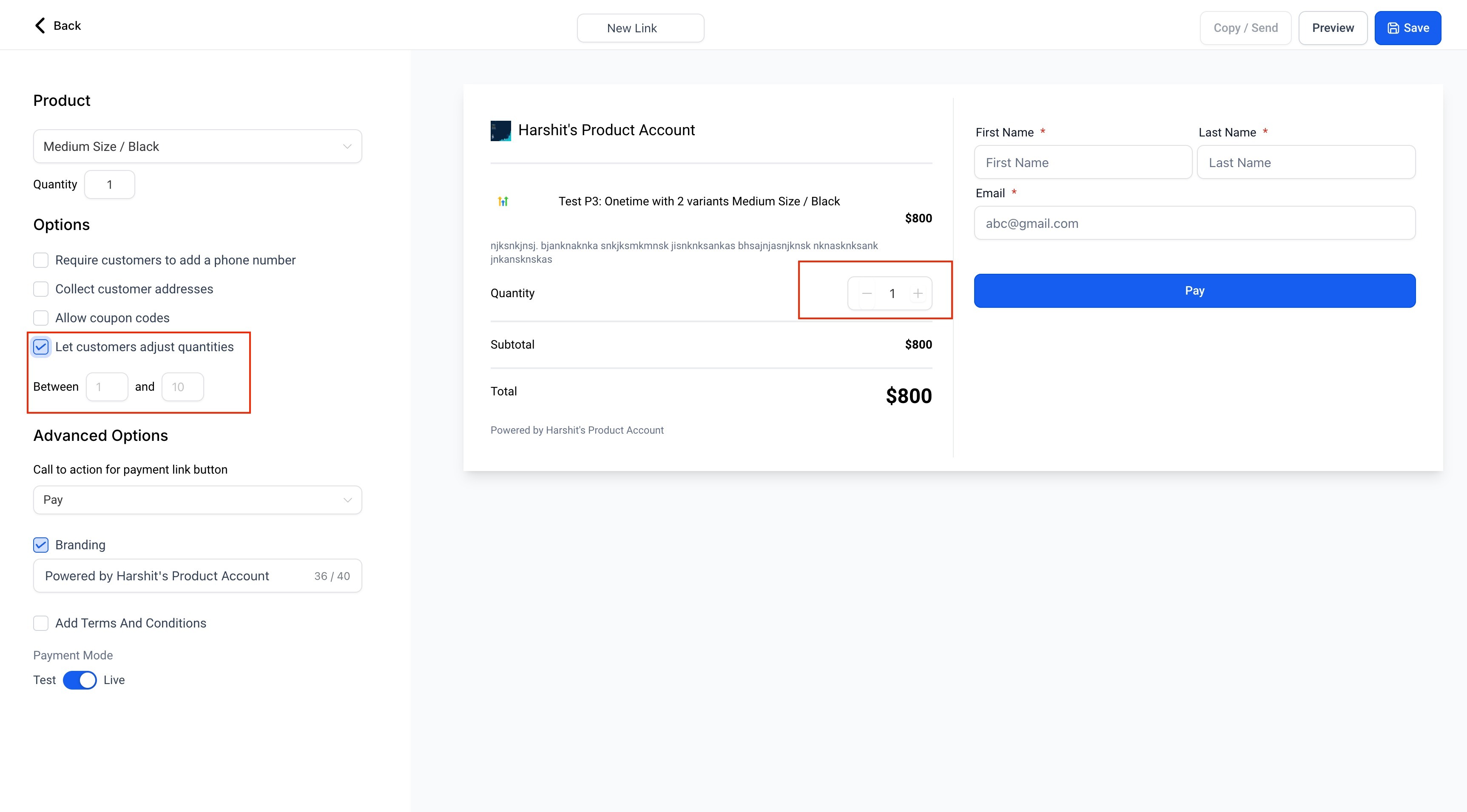Click the minus icon in quantity stepper
The image size is (1467, 812).
[867, 293]
